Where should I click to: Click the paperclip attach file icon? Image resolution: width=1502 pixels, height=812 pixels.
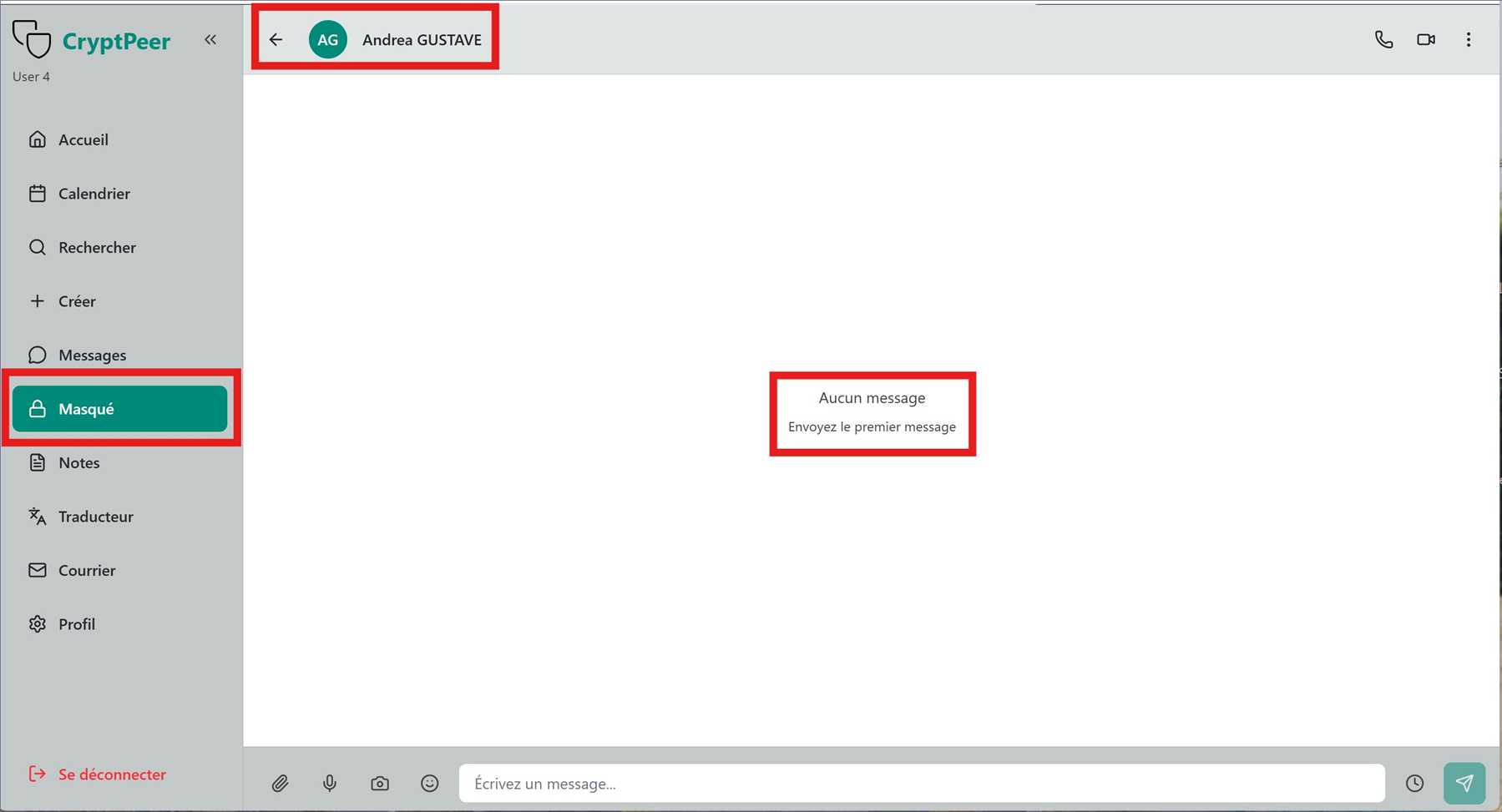tap(280, 783)
